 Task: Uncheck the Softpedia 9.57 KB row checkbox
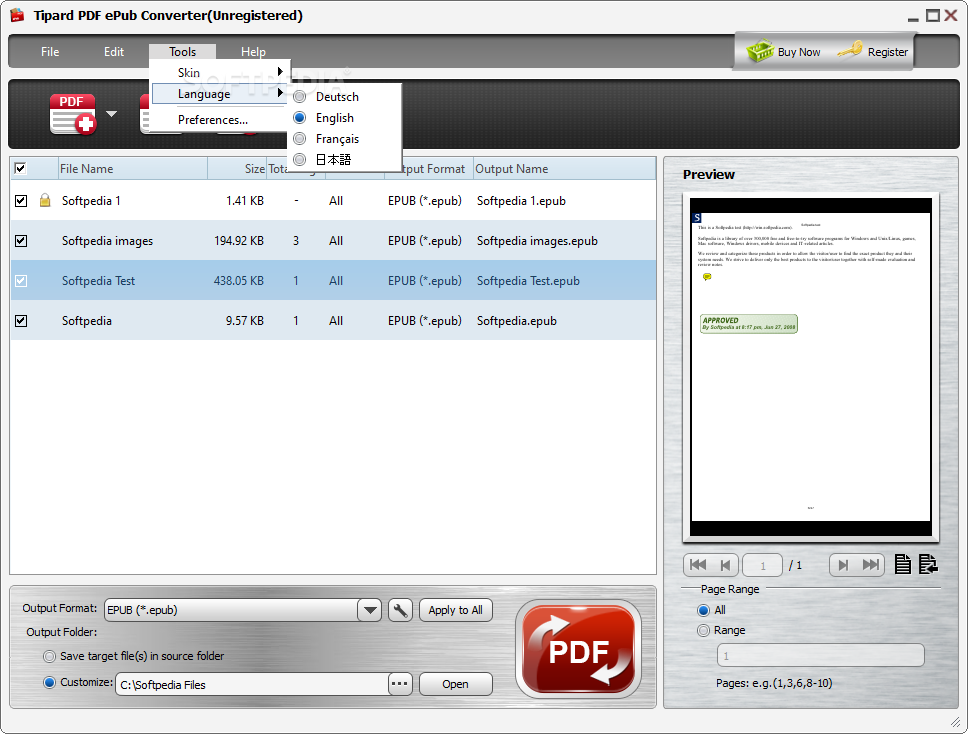pyautogui.click(x=21, y=321)
